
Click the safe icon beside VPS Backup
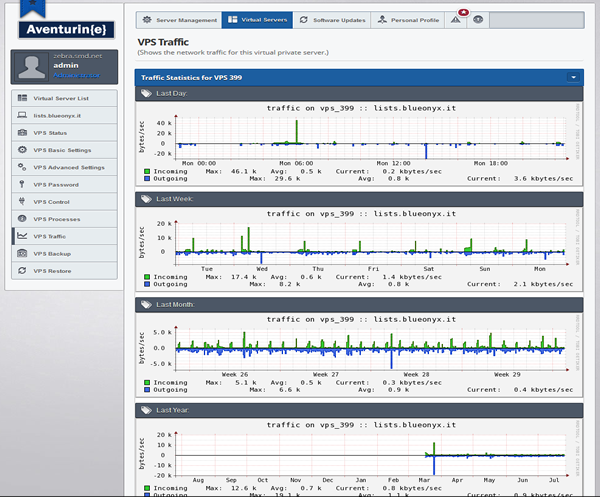point(22,253)
